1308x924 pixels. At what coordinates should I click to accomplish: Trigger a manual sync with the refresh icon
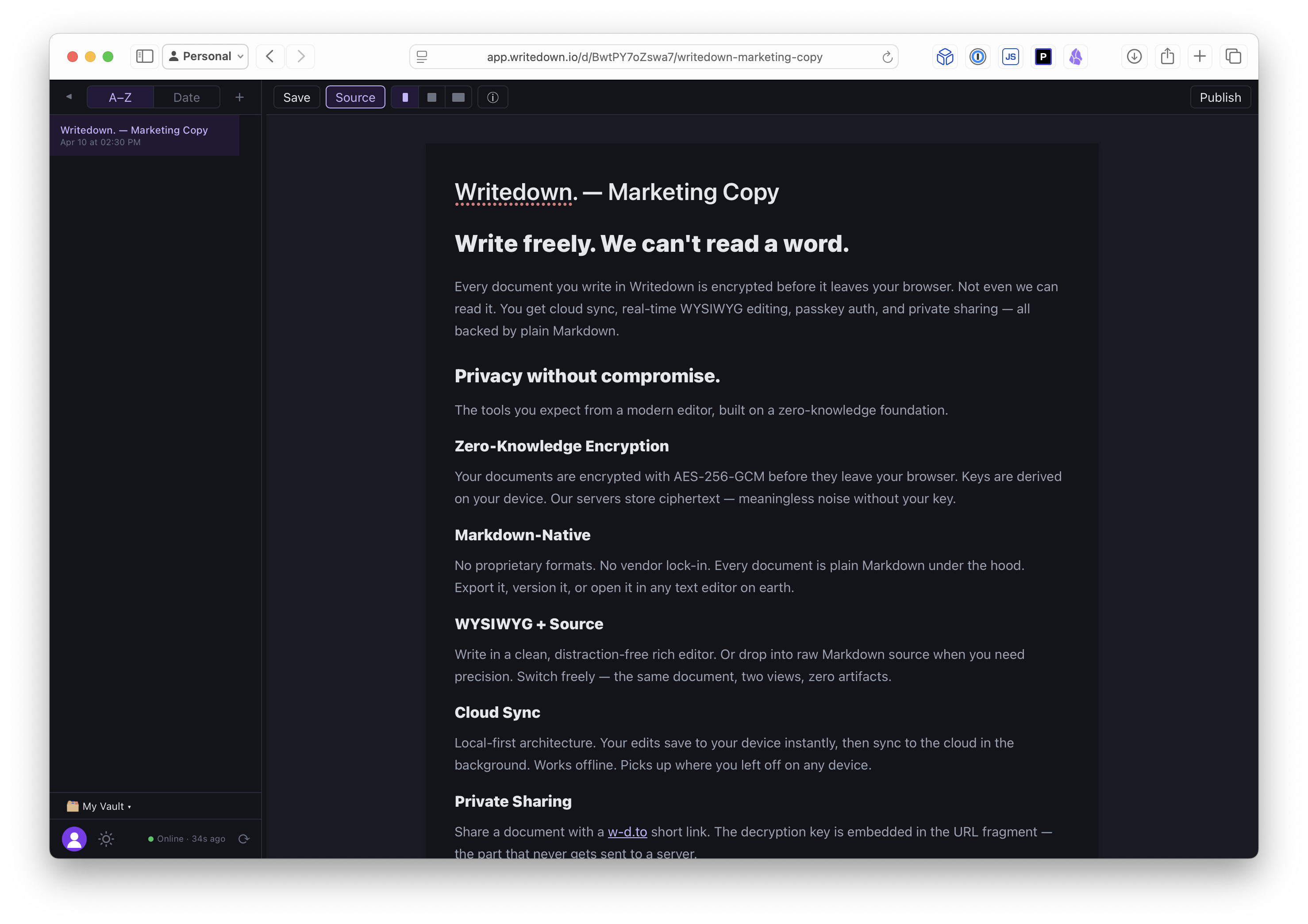click(244, 839)
